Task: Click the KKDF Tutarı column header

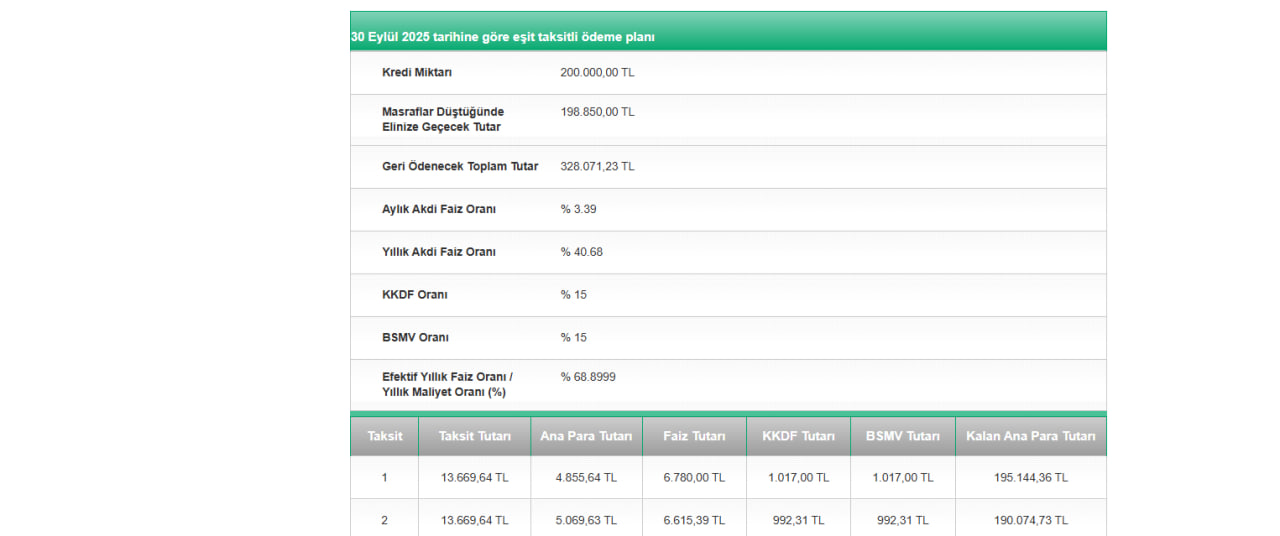Action: coord(798,436)
